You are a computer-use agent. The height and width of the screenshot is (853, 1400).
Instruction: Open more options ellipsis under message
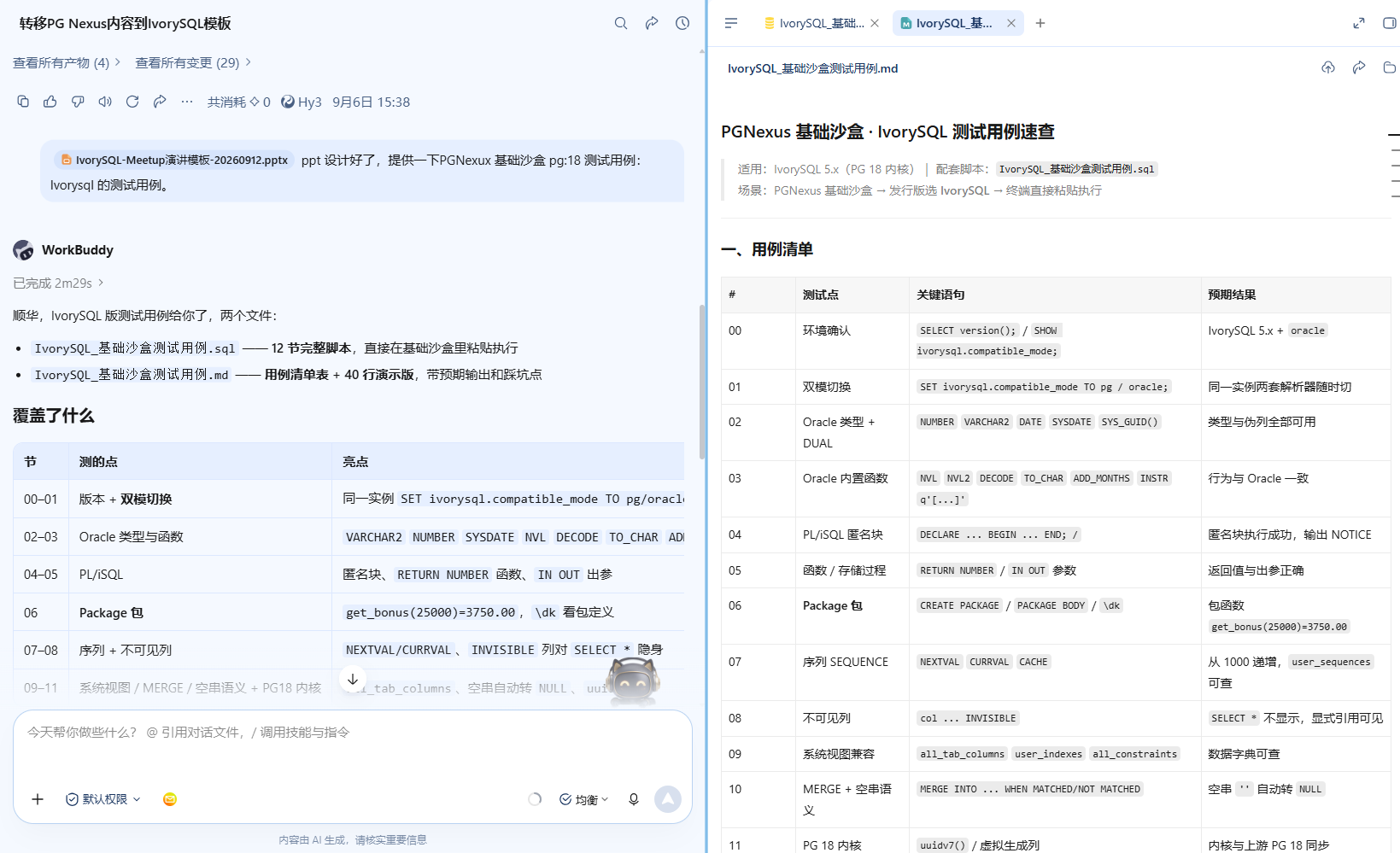(187, 102)
